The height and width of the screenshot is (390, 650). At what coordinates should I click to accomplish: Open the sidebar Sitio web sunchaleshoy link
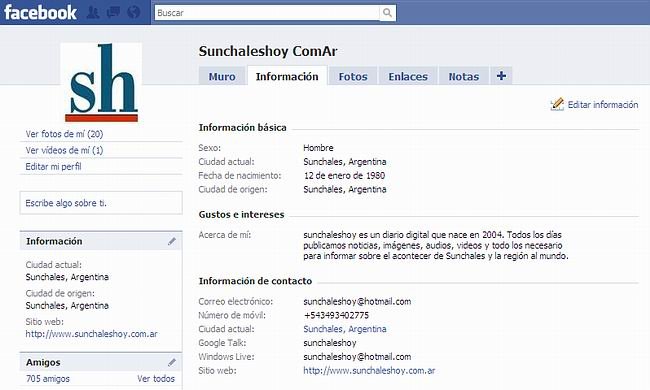coord(92,334)
